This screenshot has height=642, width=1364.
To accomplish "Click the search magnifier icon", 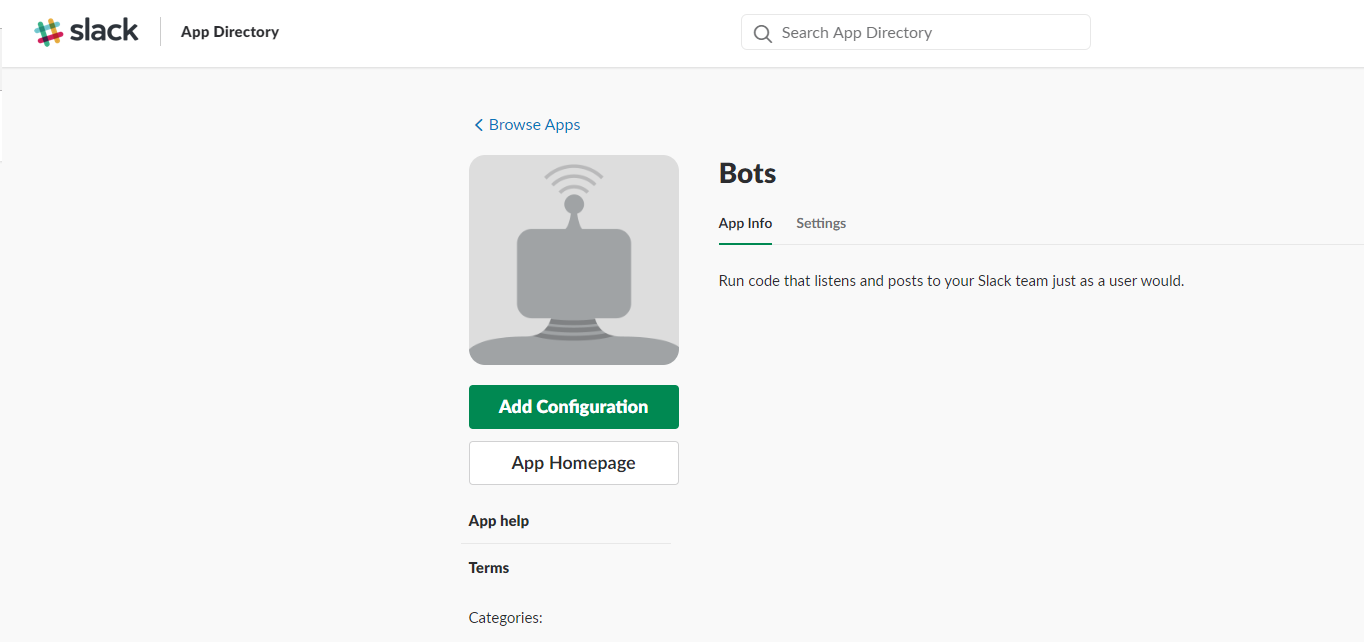I will 763,33.
